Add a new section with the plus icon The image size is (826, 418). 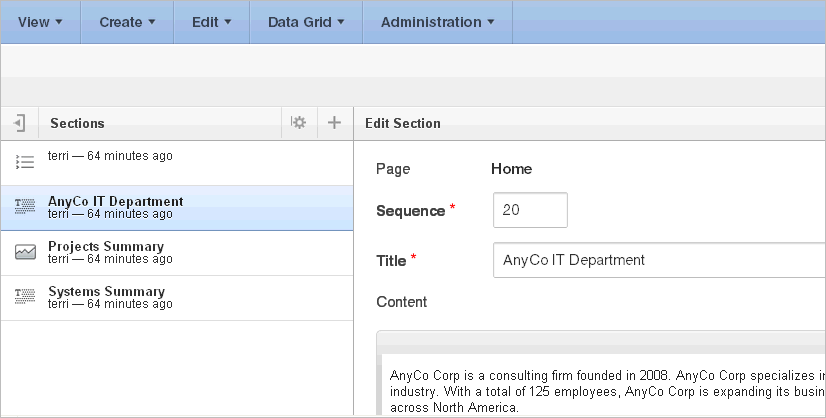(334, 123)
